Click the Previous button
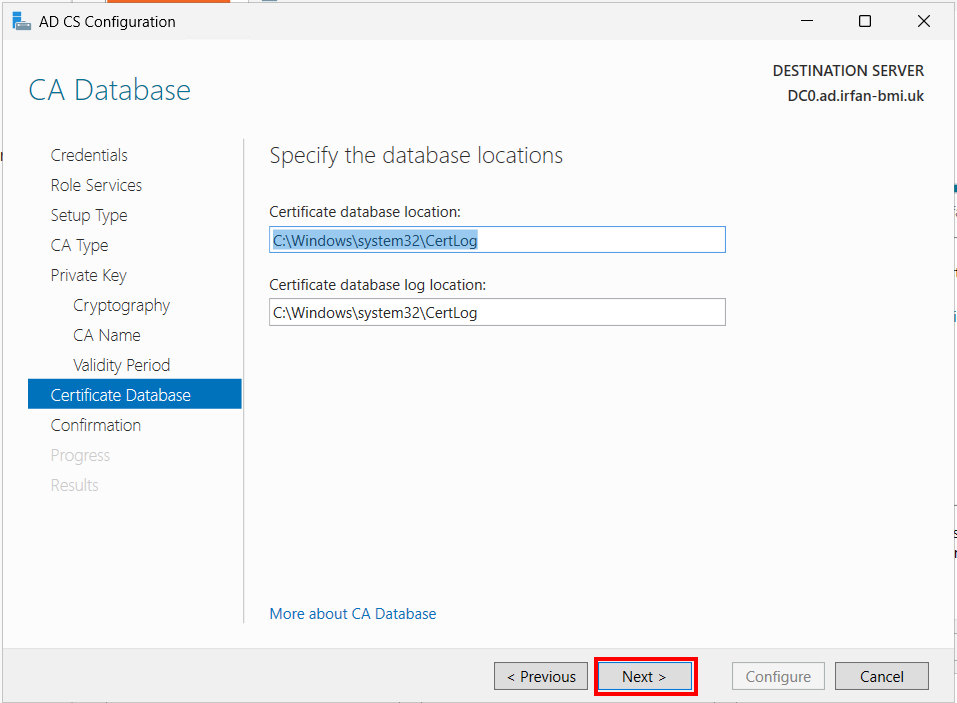Screen dimensions: 957x703 tap(541, 676)
